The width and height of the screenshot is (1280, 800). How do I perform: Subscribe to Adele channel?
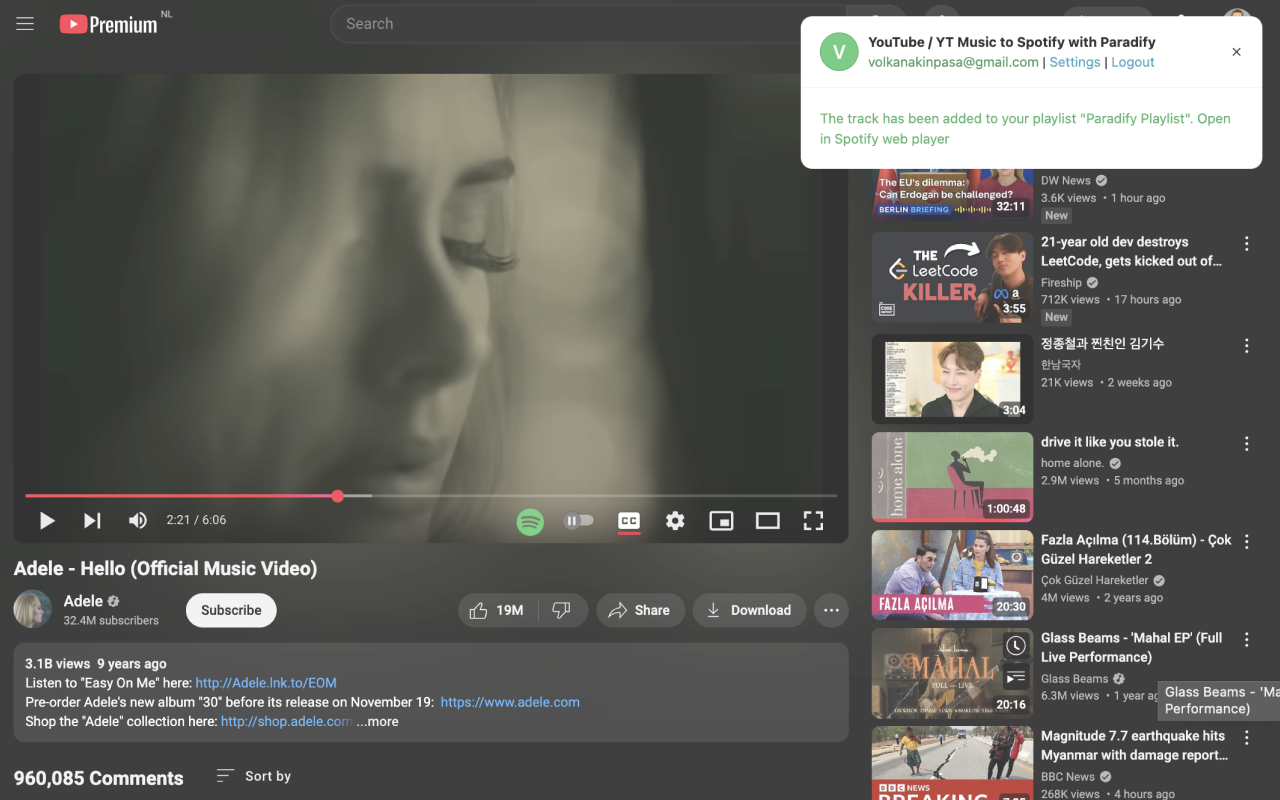click(231, 610)
